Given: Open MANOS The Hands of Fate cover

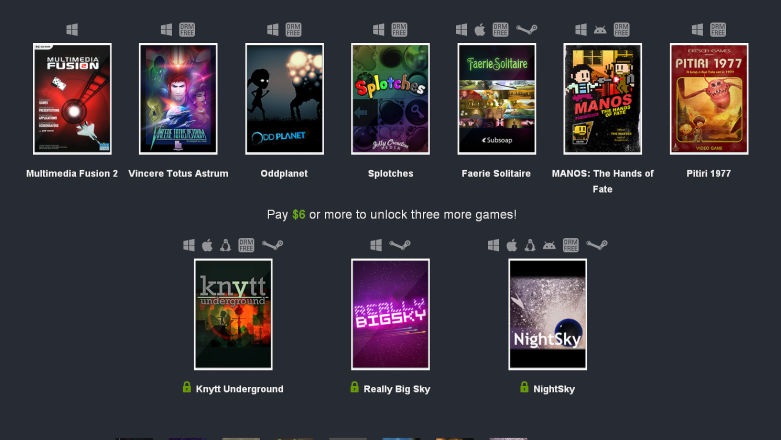Looking at the screenshot, I should (x=603, y=99).
